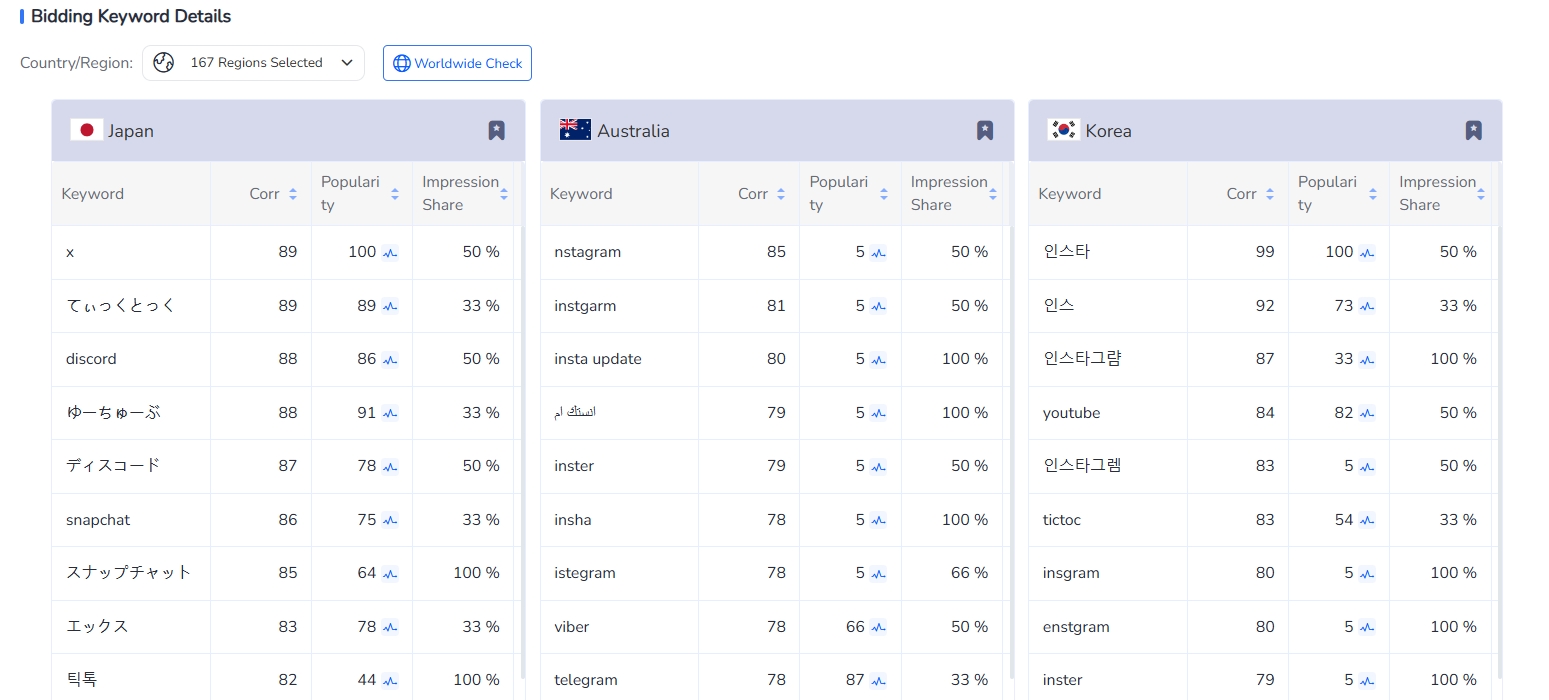Toggle sorting on Korea's Impression Share column
Image resolution: width=1549 pixels, height=700 pixels.
click(1481, 194)
